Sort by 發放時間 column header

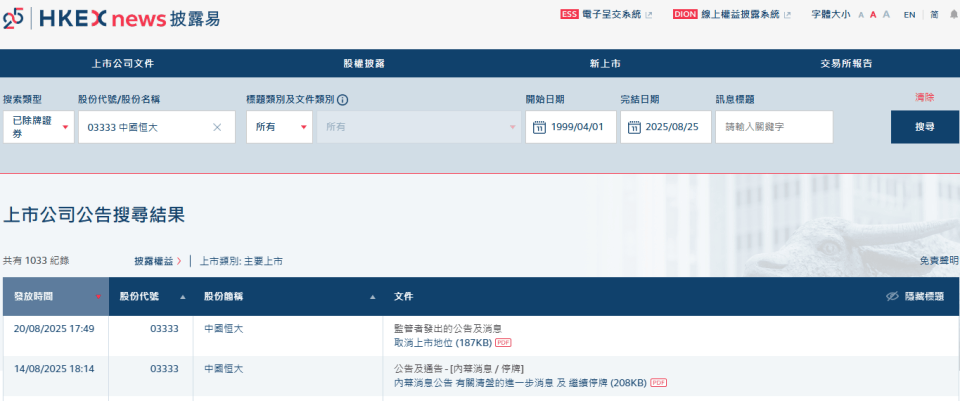[56, 296]
